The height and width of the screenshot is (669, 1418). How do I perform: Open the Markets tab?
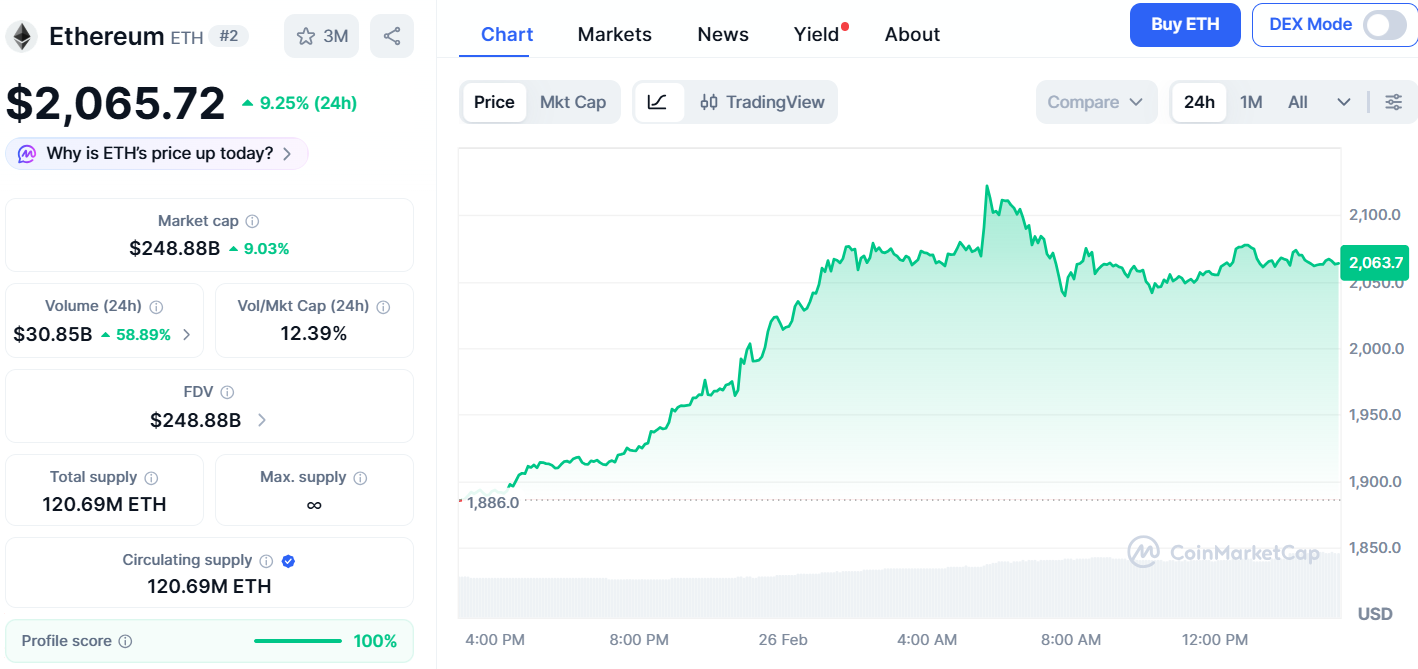(615, 34)
